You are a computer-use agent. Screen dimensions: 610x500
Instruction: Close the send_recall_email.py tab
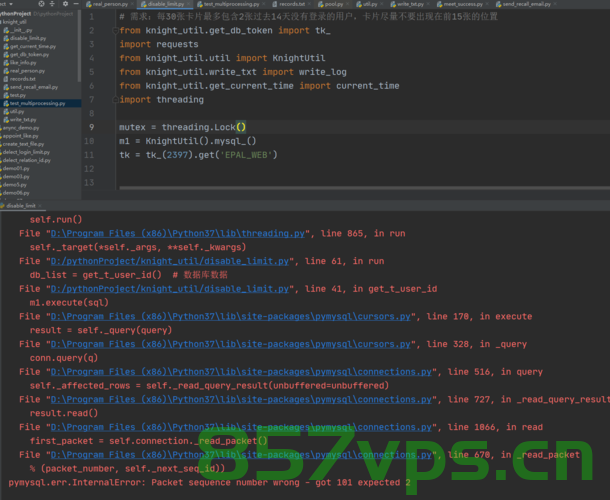(x=555, y=4)
